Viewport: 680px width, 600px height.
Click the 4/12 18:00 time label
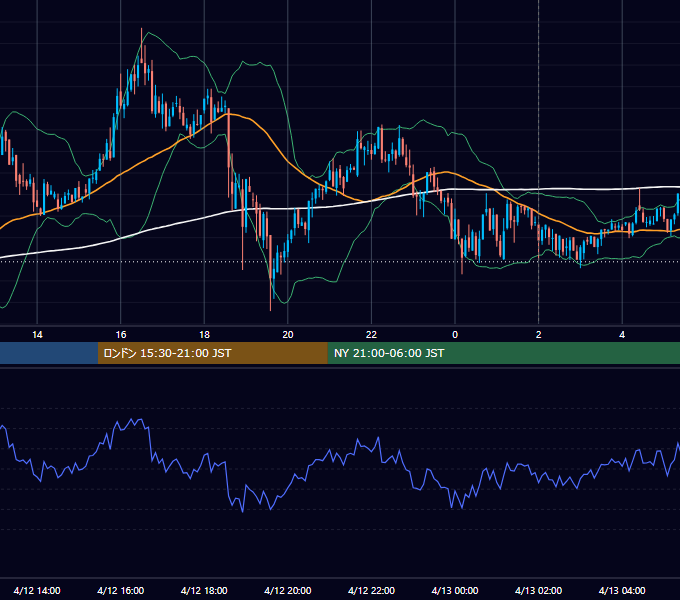(204, 590)
